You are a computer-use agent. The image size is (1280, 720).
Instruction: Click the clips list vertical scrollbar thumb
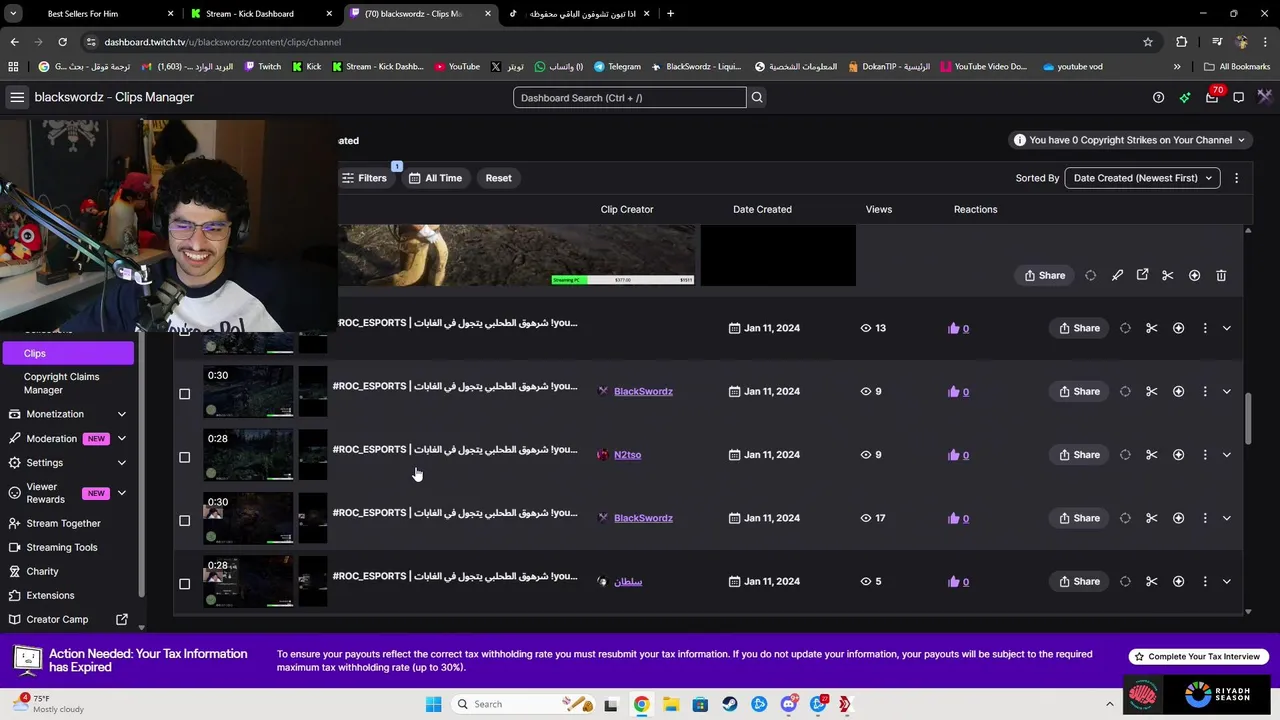(x=1247, y=419)
